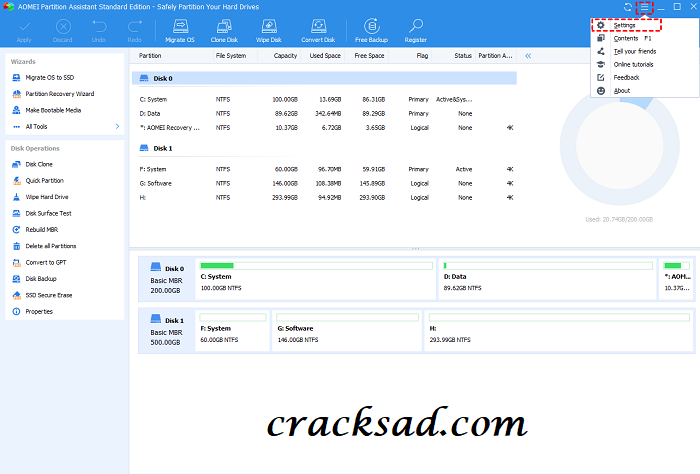Screen dimensions: 700x474
Task: Click the Redo arrow icon
Action: [134, 30]
